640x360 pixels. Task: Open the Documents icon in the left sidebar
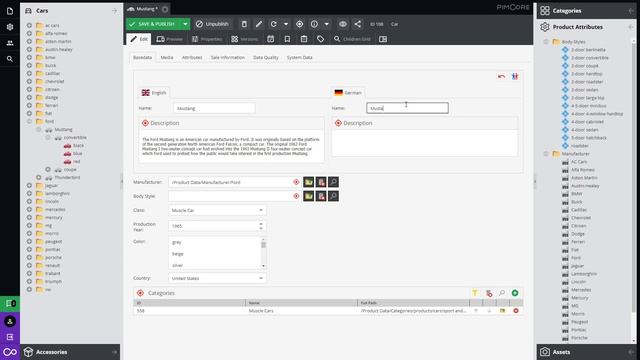tap(10, 11)
